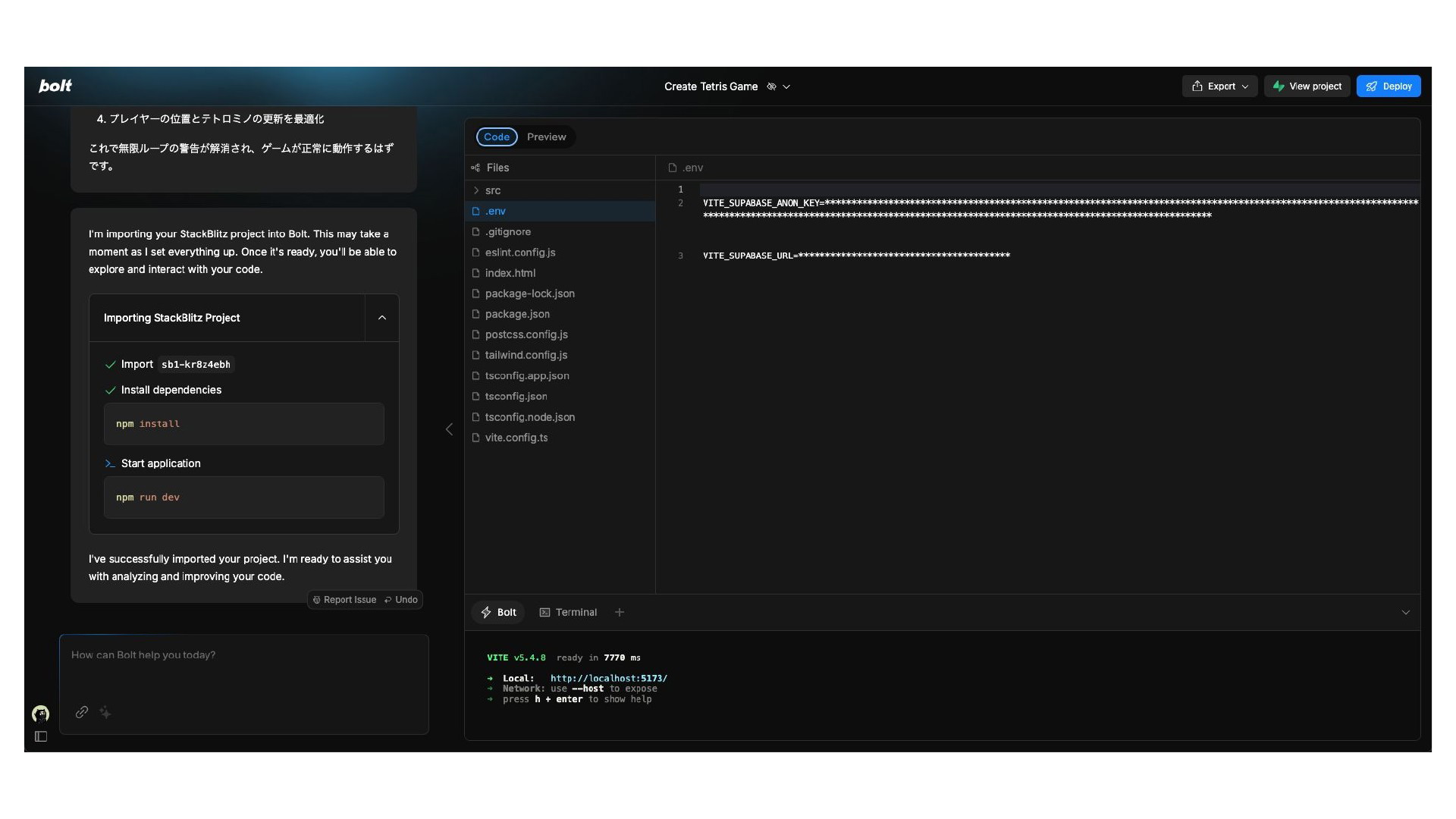
Task: Select the .env file in Files
Action: pos(560,211)
